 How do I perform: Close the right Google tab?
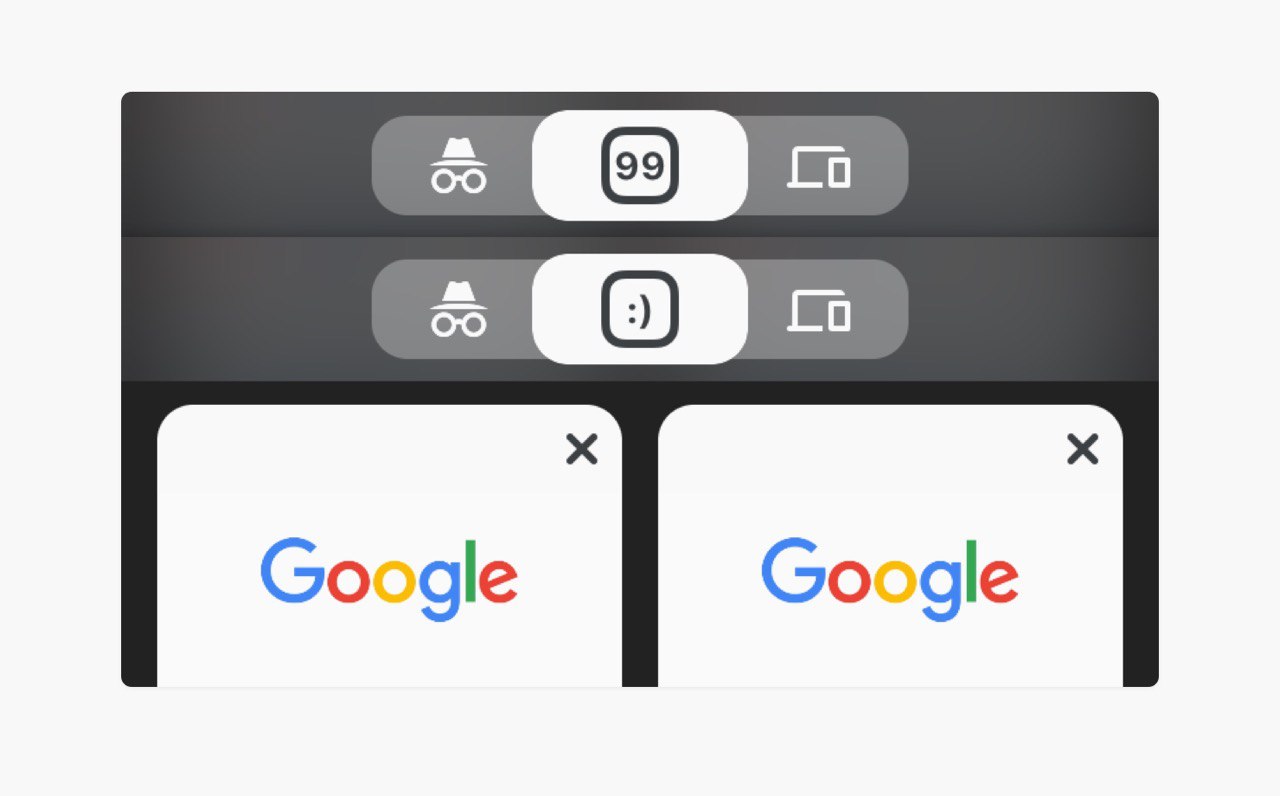[x=1082, y=450]
